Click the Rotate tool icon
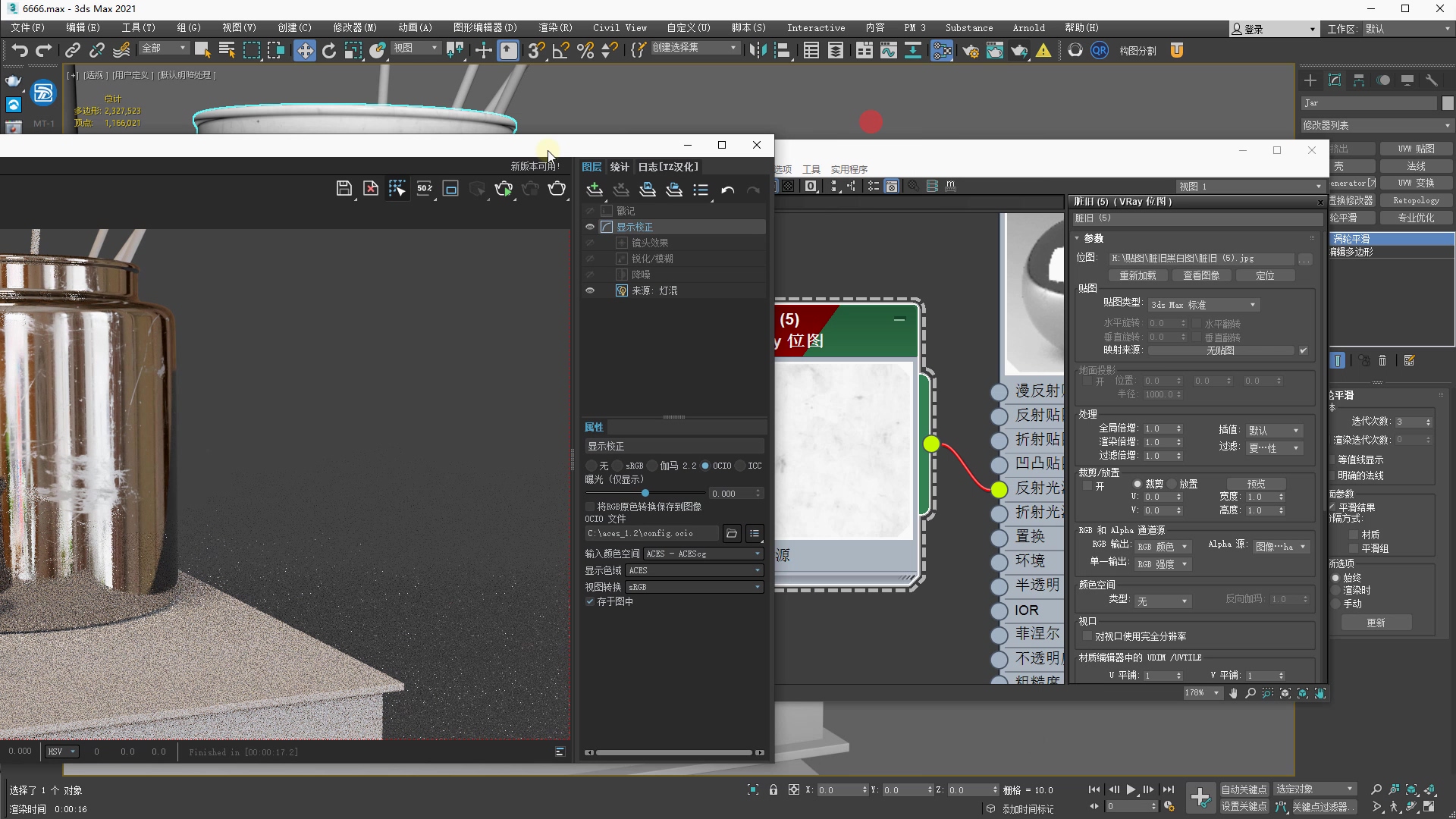The height and width of the screenshot is (819, 1456). click(328, 51)
